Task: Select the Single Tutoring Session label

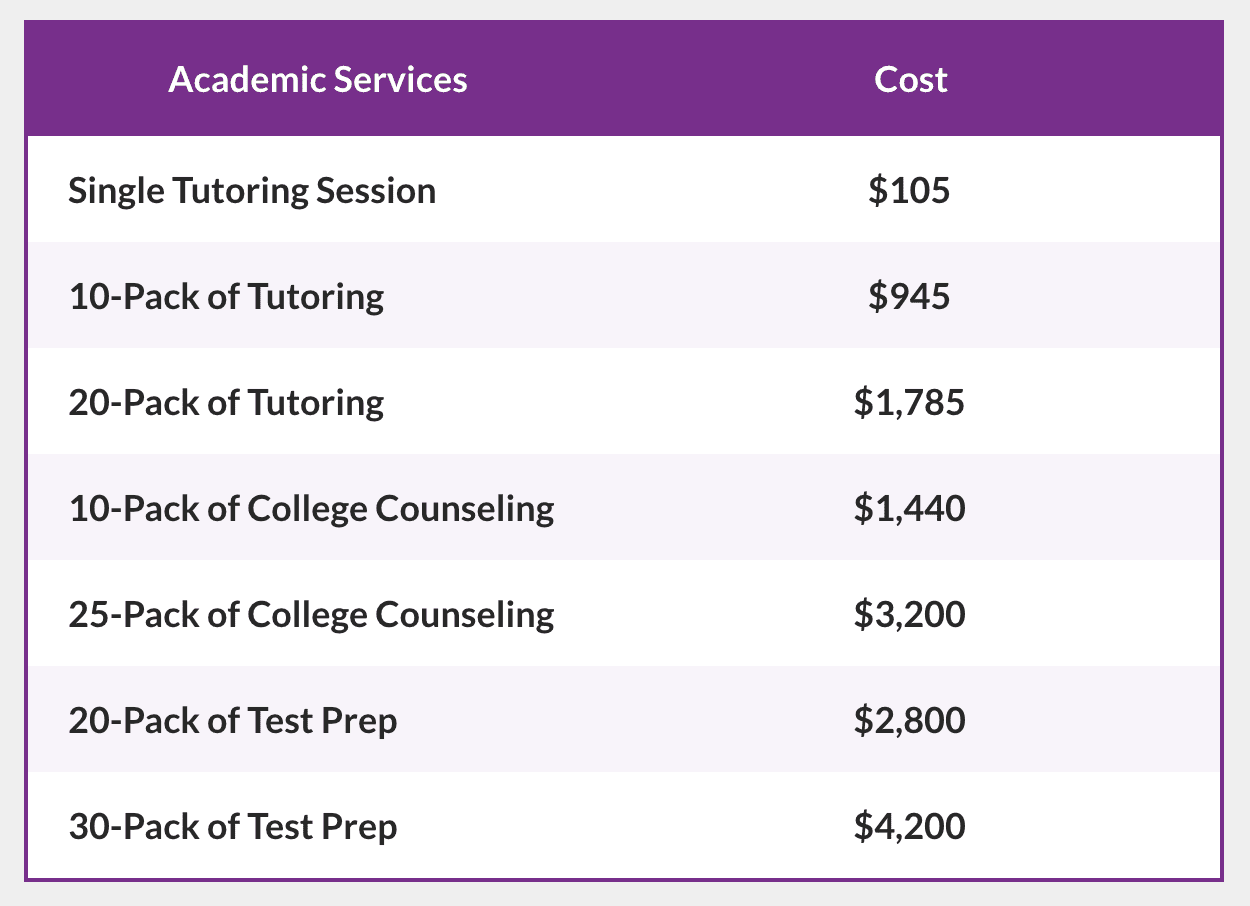Action: click(252, 190)
